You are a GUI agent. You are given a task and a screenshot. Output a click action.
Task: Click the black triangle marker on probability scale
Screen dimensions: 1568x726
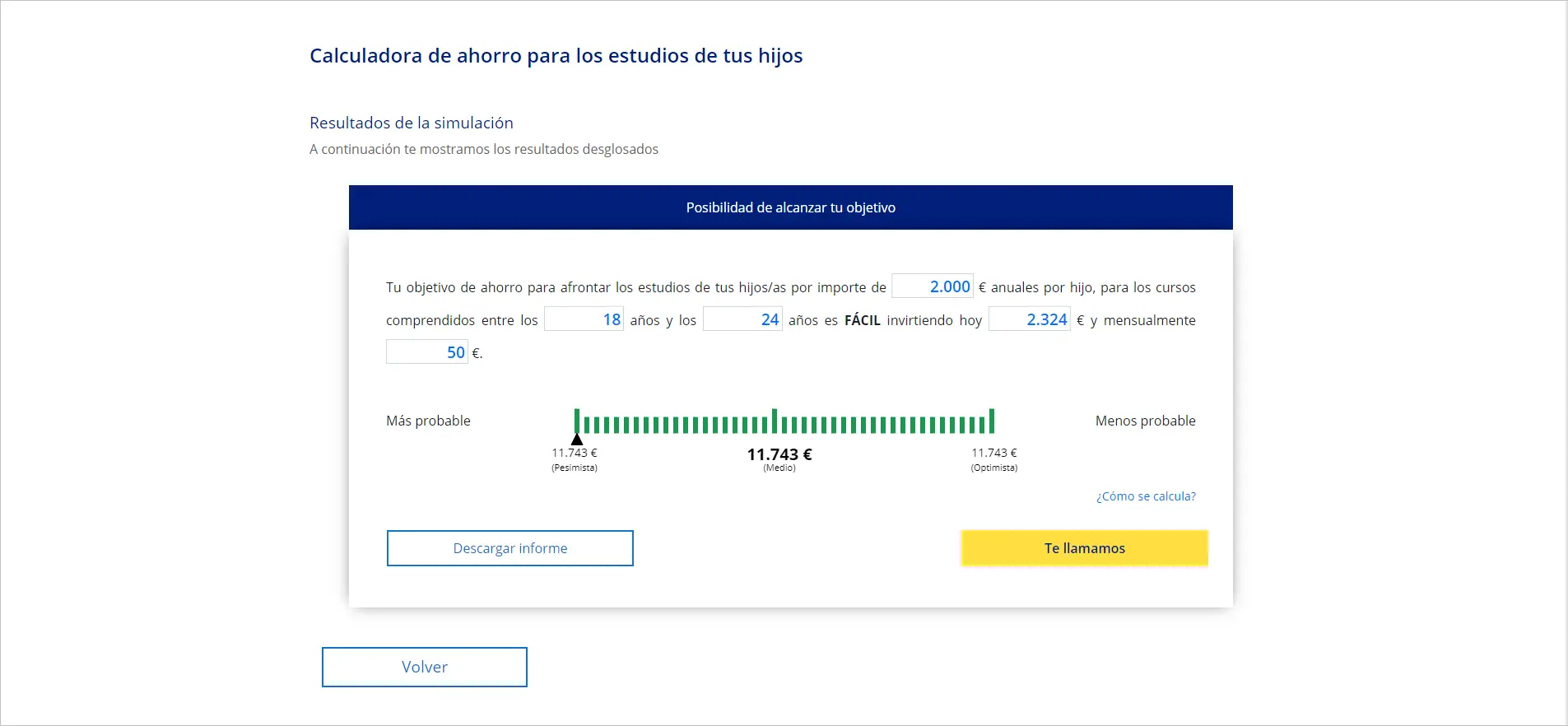tap(577, 440)
